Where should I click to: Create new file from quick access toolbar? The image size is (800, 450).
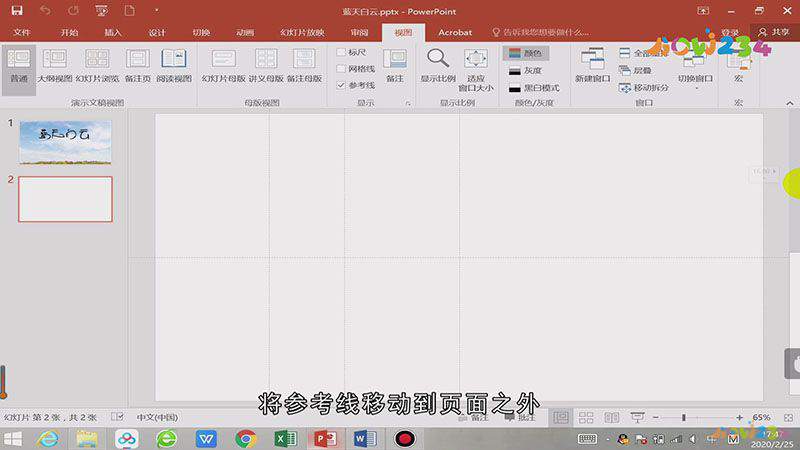click(x=130, y=11)
